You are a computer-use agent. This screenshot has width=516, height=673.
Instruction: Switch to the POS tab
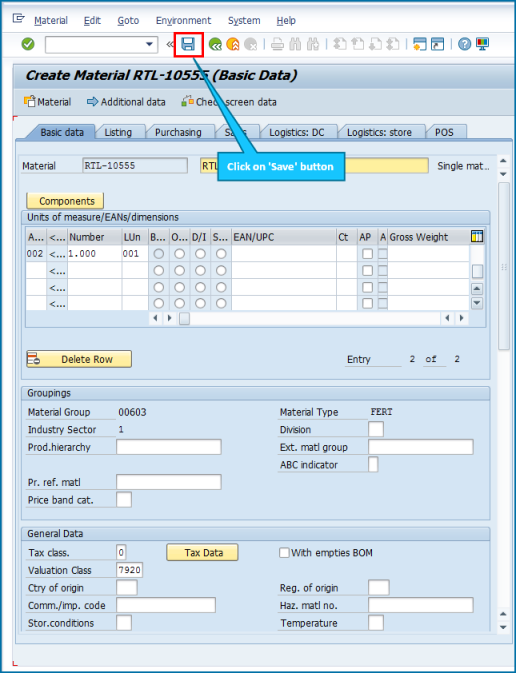tap(444, 132)
